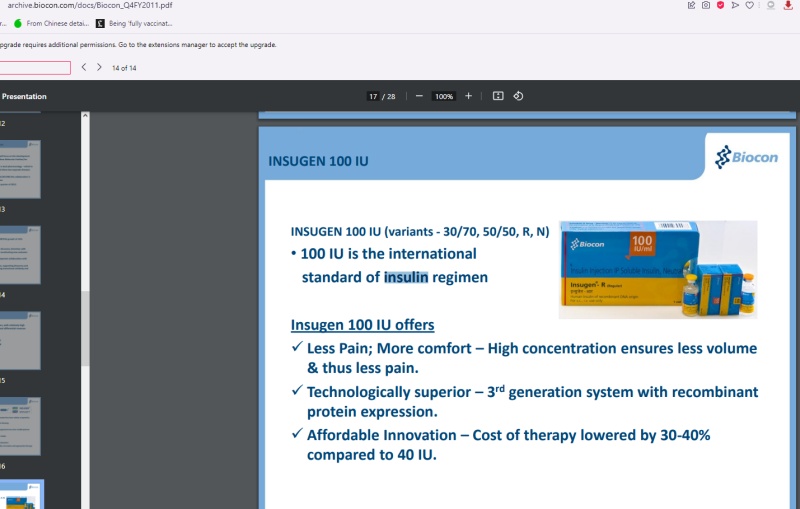Screen dimensions: 800x509
Task: Click the browser snapshot camera icon
Action: point(706,5)
